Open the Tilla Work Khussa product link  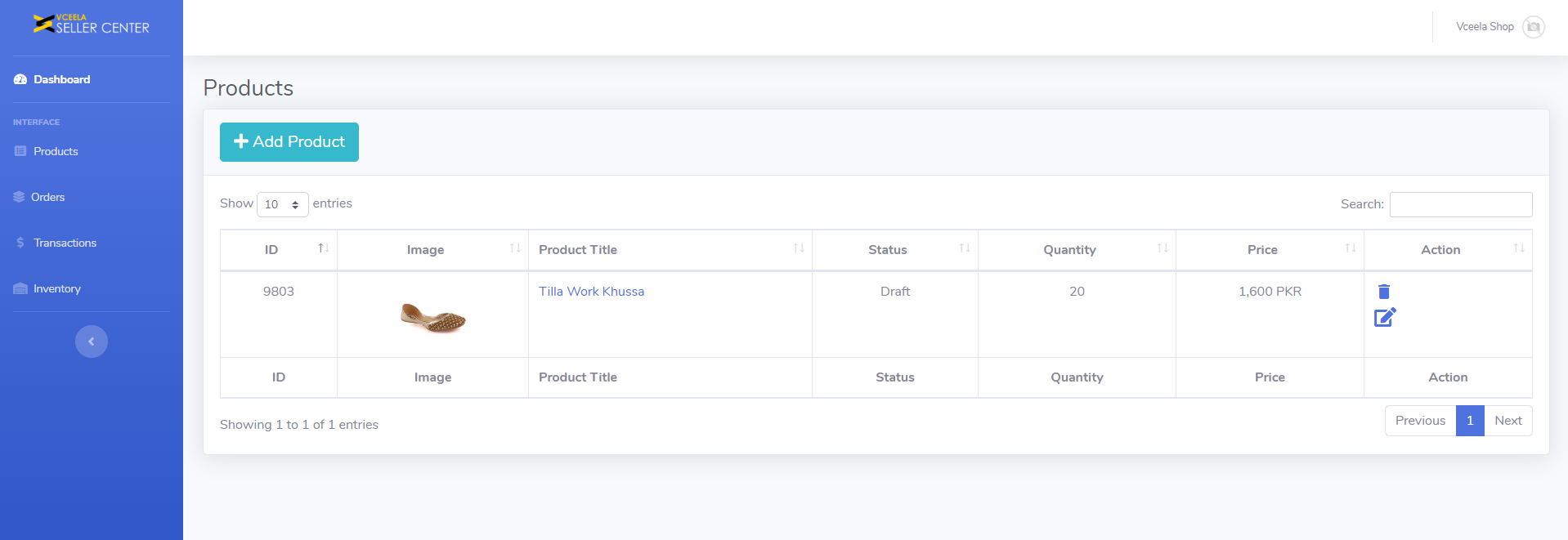click(591, 292)
